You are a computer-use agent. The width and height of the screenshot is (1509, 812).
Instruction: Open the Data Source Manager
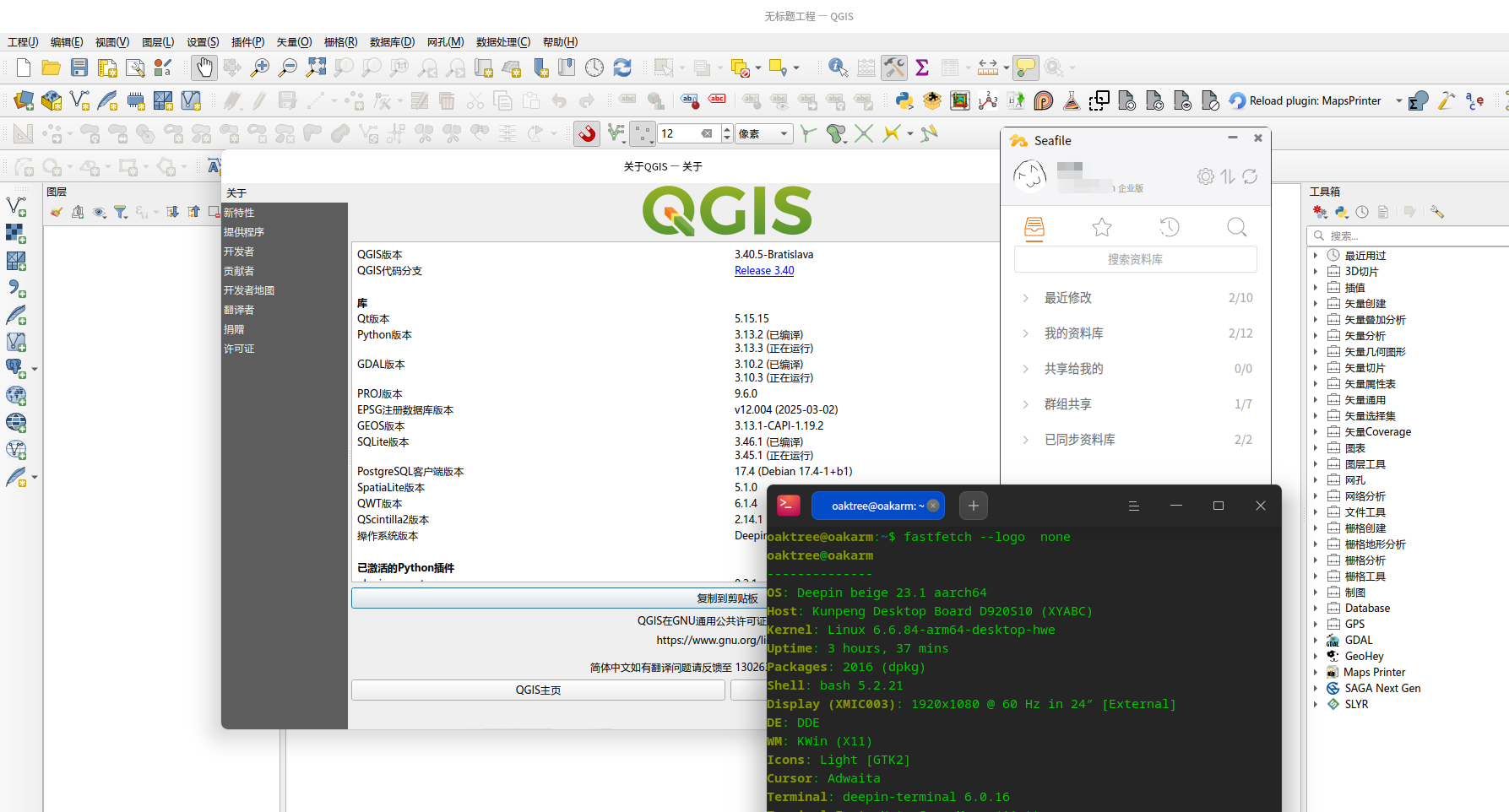(24, 101)
